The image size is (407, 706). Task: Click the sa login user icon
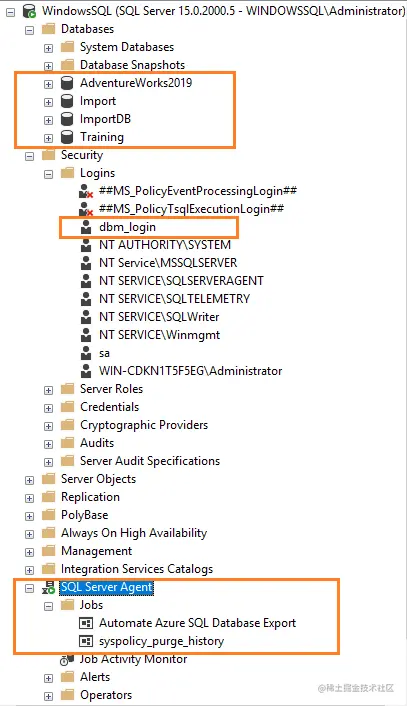(86, 353)
